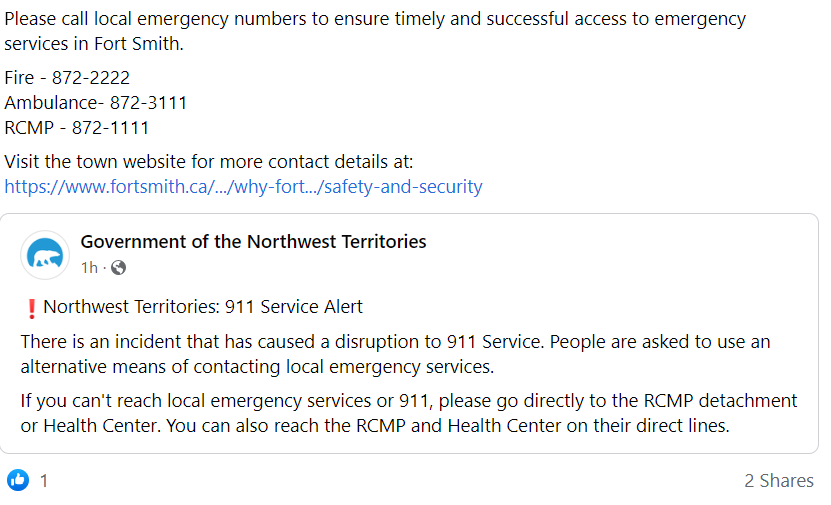Open the Government of the Northwest Territories page
The height and width of the screenshot is (505, 831).
click(253, 242)
